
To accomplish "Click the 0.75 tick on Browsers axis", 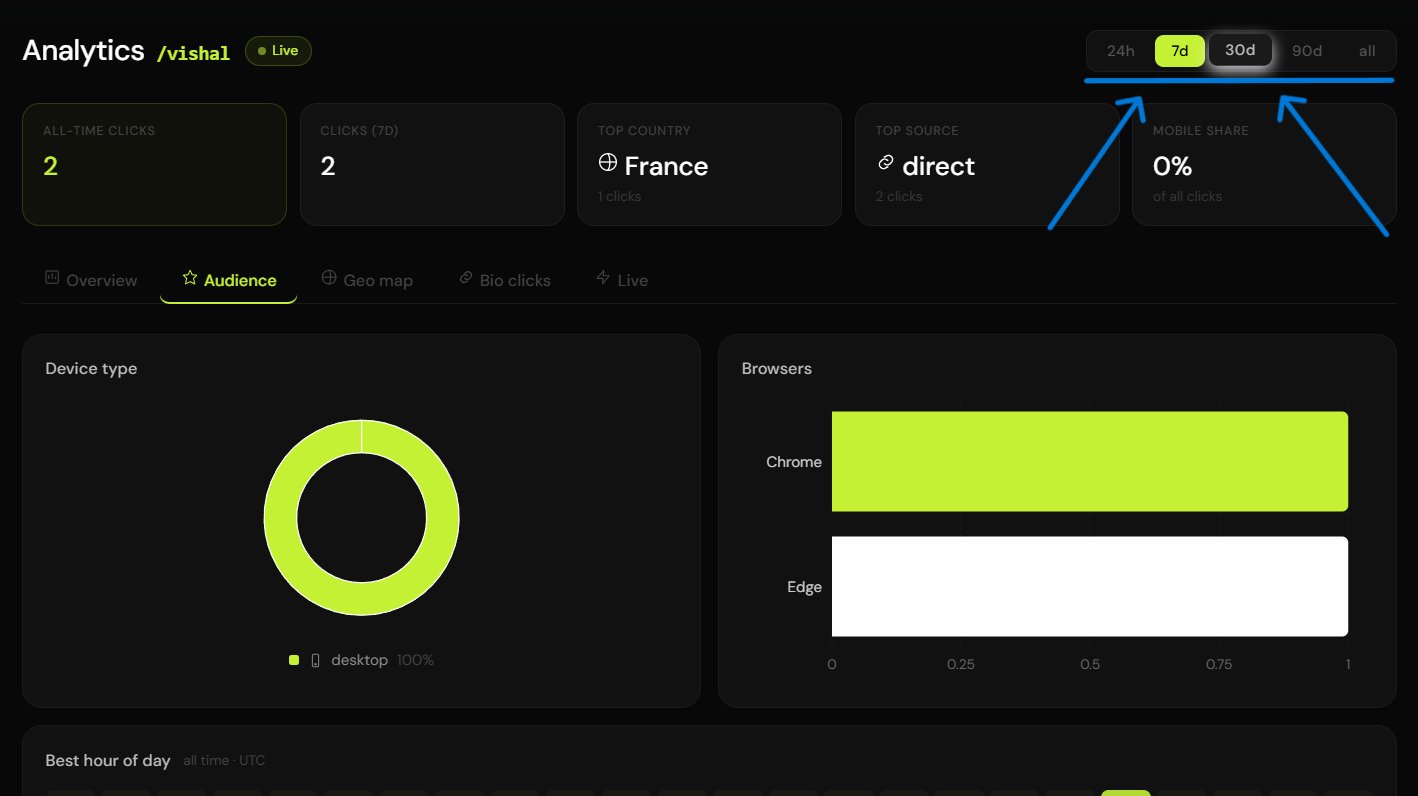I will pos(1219,665).
